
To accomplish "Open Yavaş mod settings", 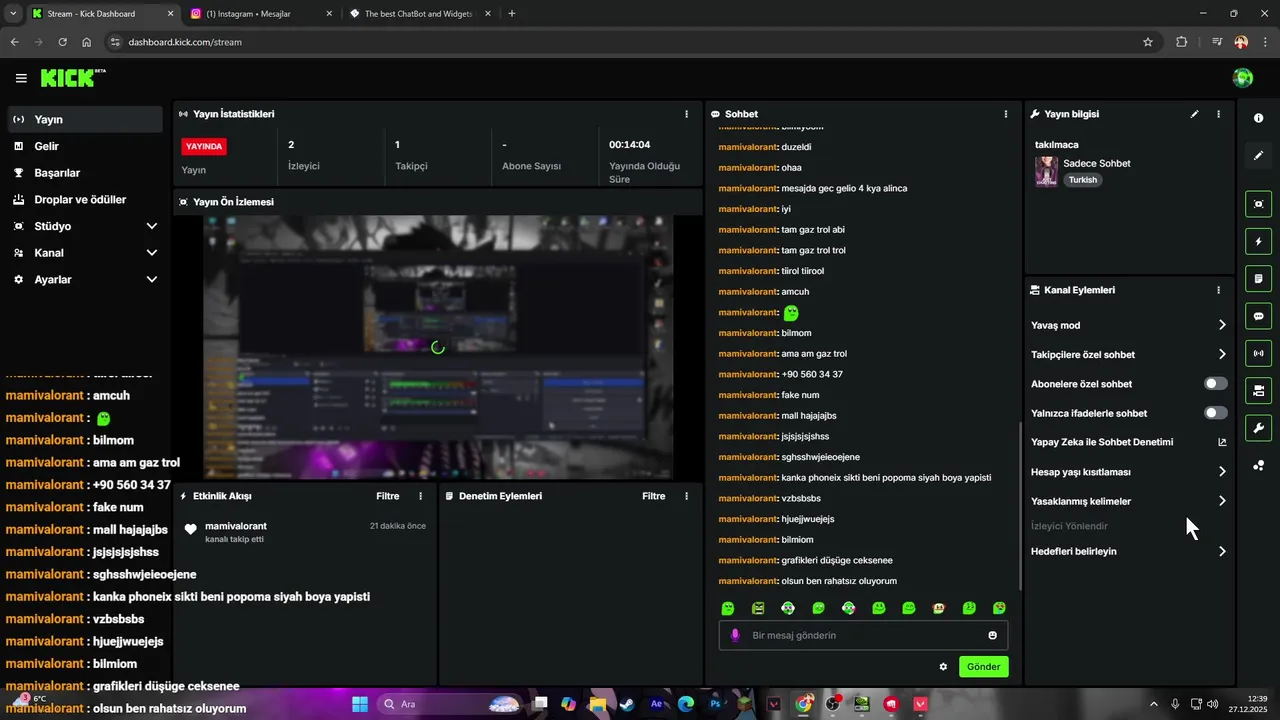I will 1129,325.
